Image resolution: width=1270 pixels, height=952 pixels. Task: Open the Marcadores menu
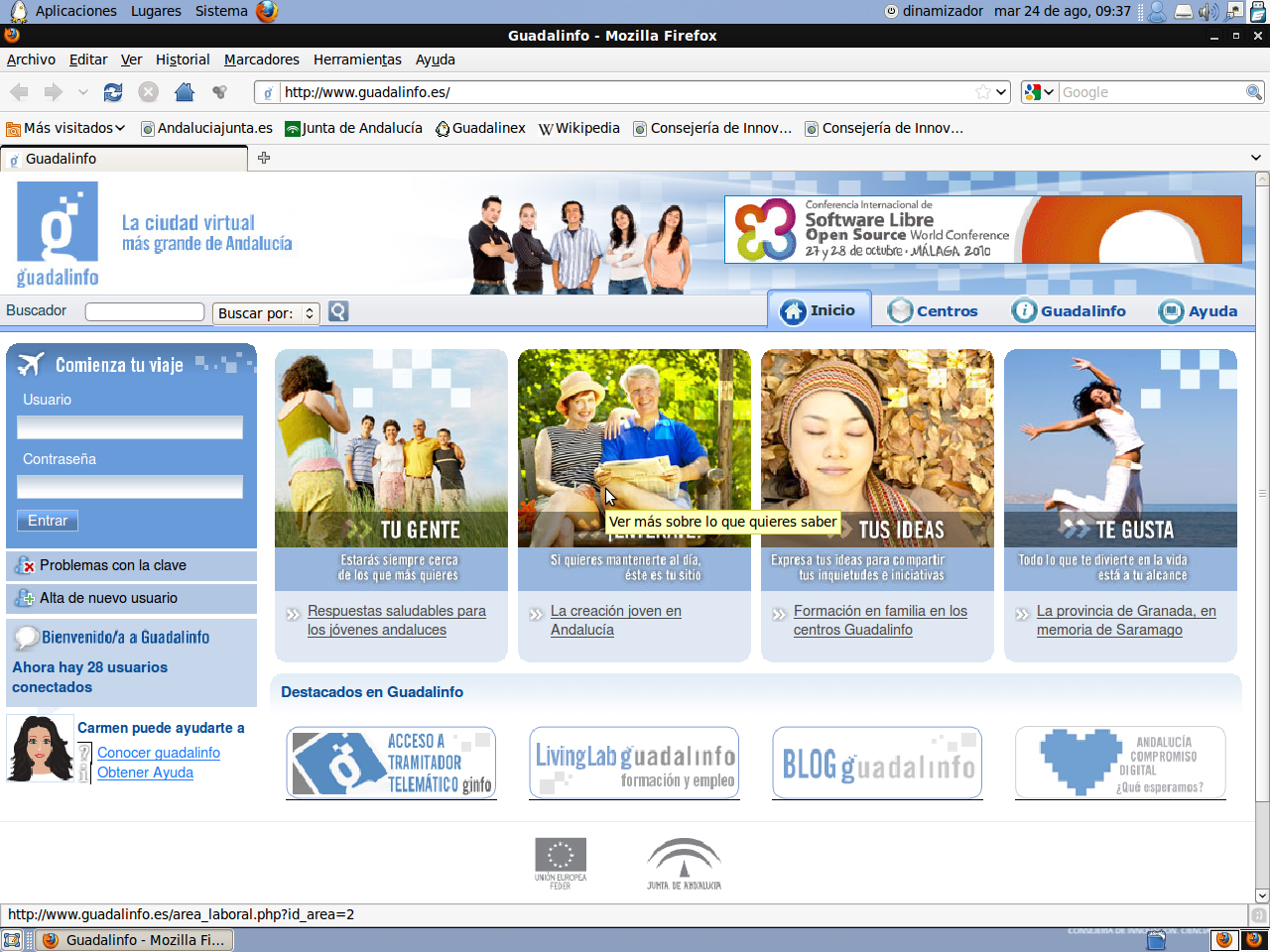tap(262, 59)
